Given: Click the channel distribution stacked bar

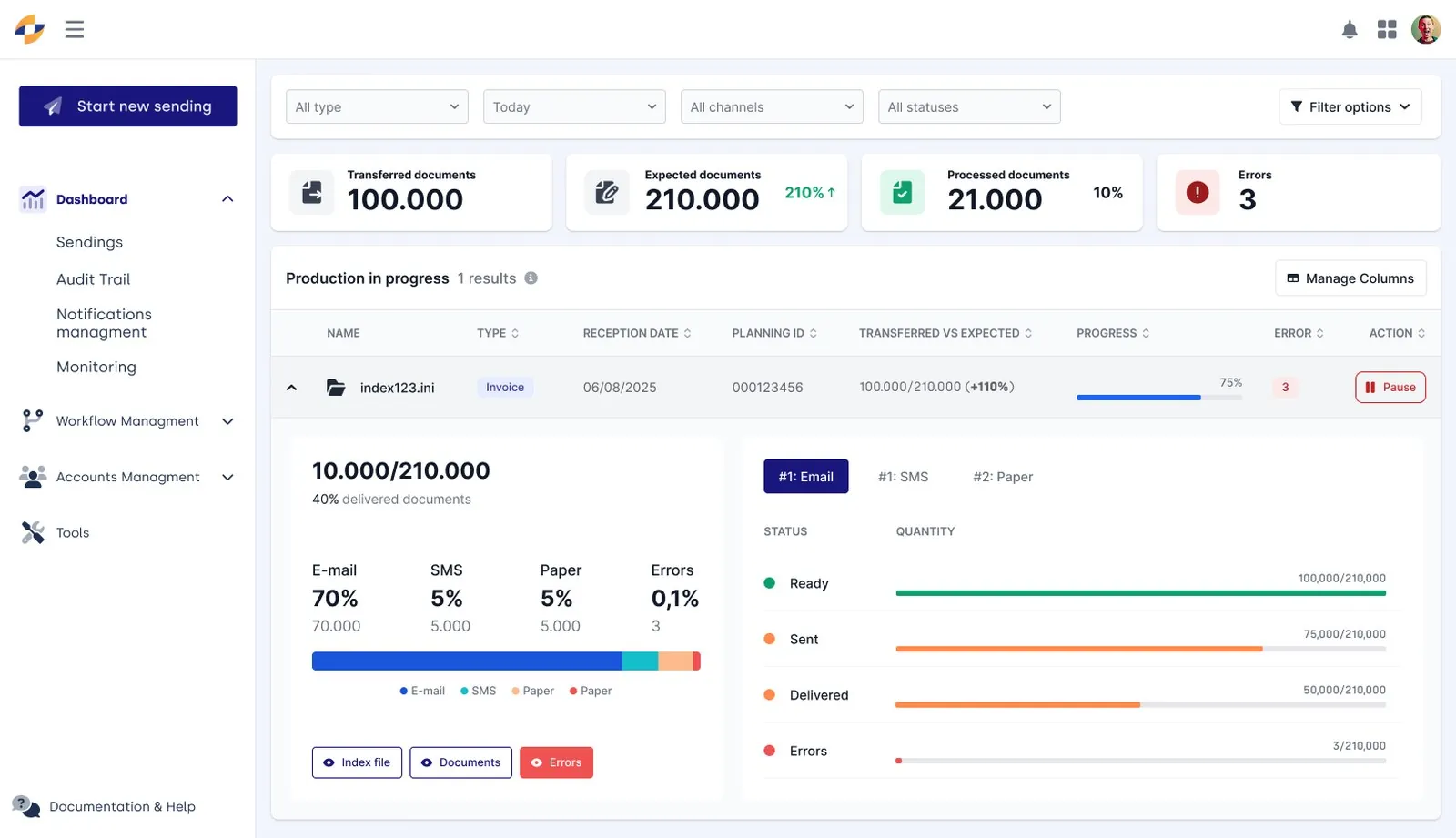Looking at the screenshot, I should 506,661.
